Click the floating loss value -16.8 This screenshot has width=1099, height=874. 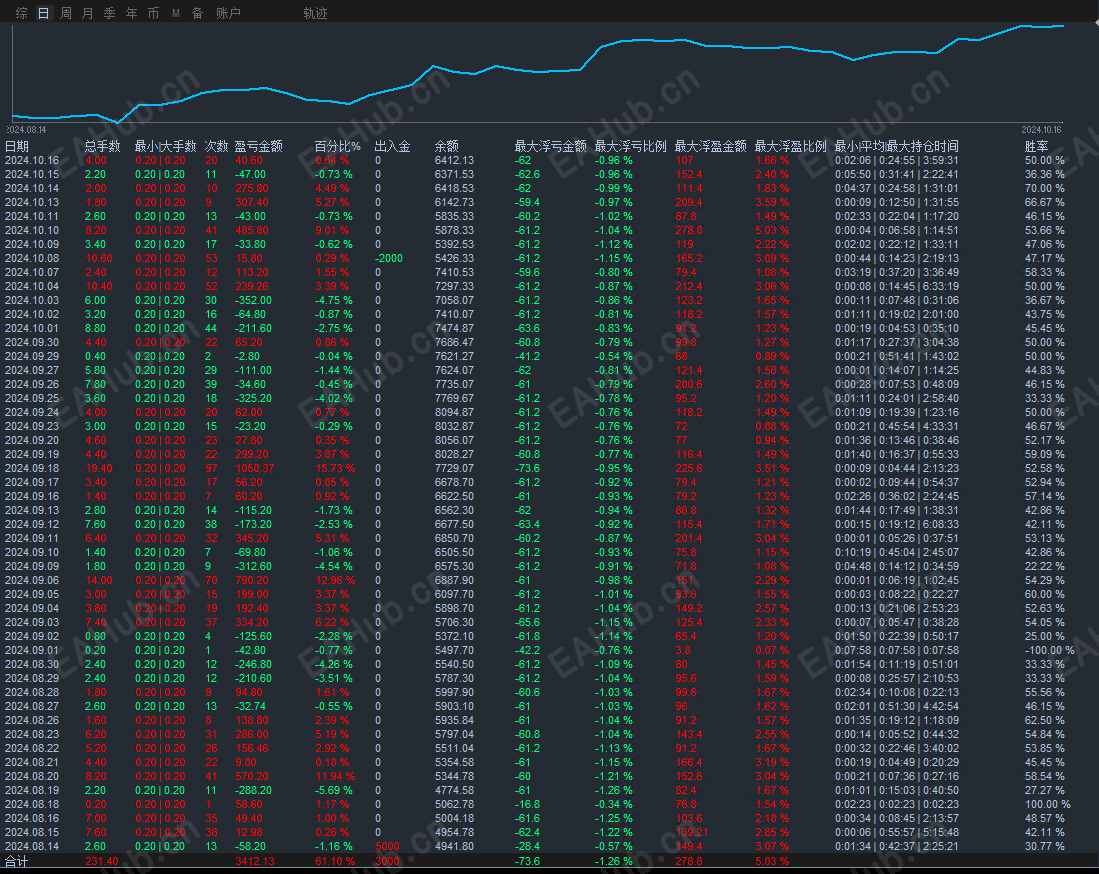[x=528, y=805]
